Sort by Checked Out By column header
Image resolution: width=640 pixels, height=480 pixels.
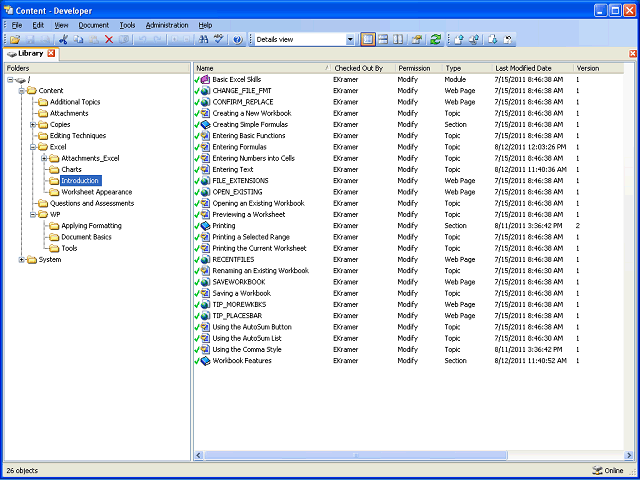(x=363, y=69)
